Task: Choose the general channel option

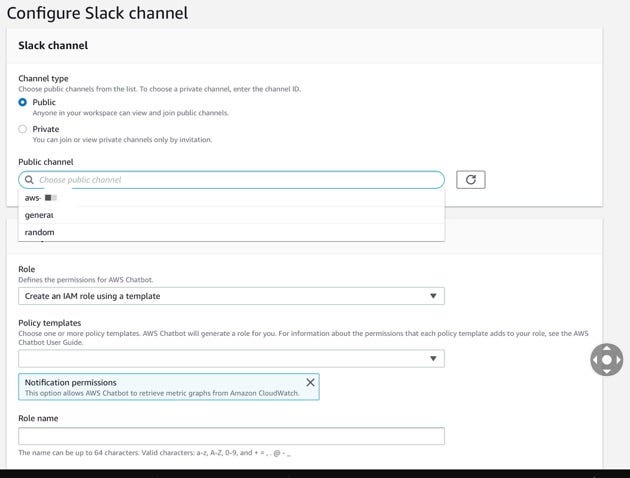Action: [x=231, y=215]
